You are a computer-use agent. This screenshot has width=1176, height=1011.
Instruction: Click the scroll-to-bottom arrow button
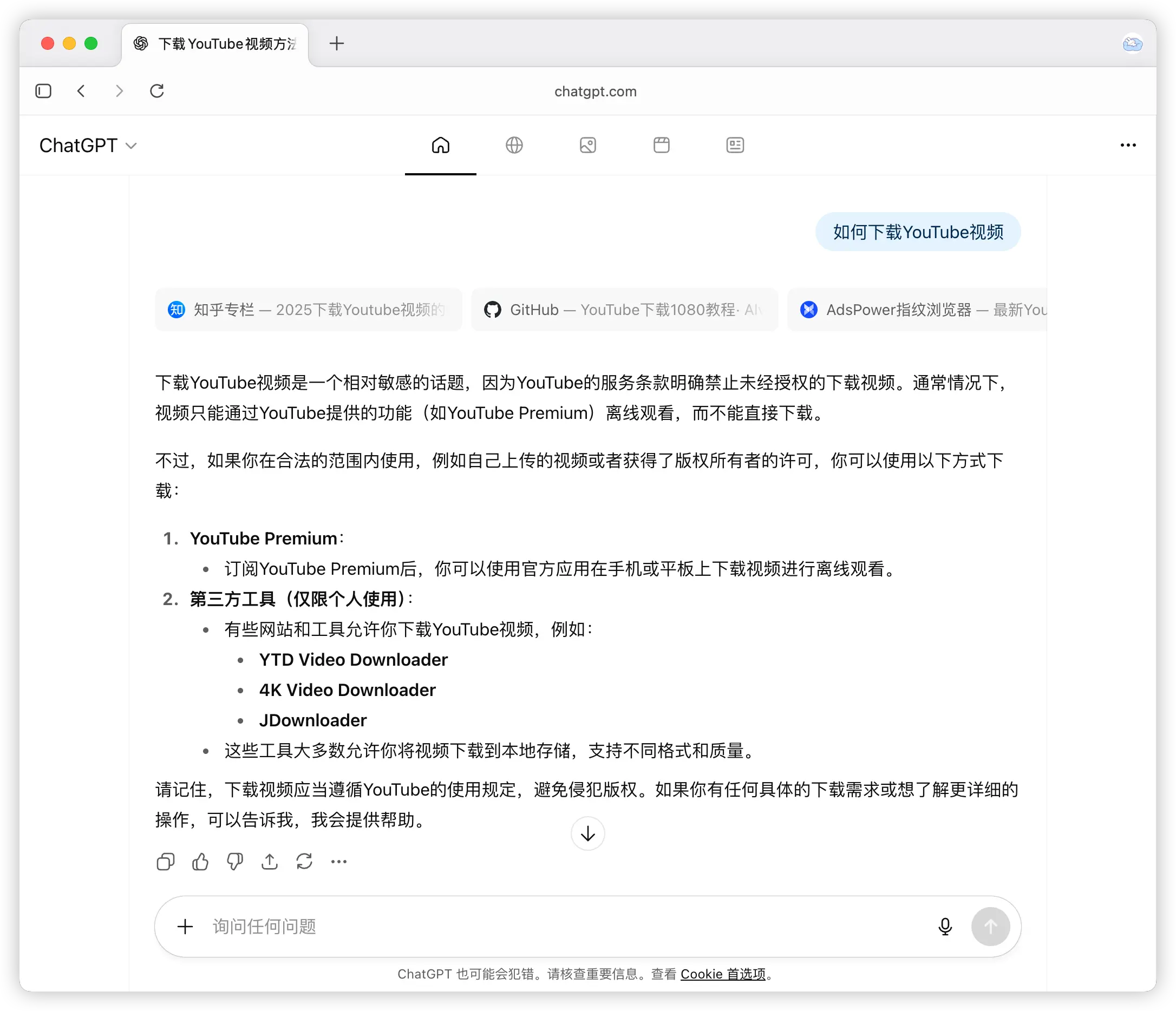[587, 833]
